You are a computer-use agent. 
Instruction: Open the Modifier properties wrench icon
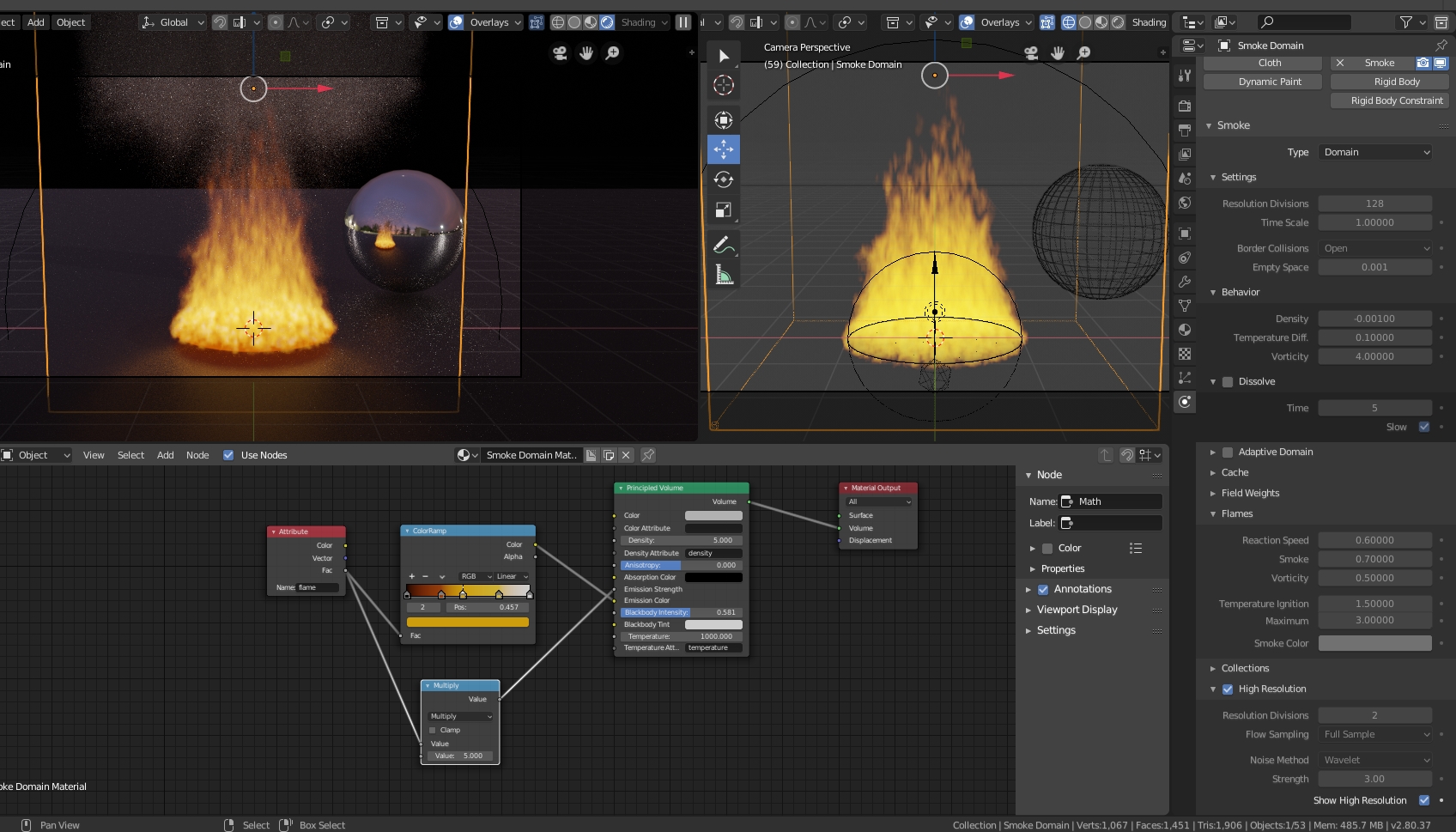[x=1185, y=282]
